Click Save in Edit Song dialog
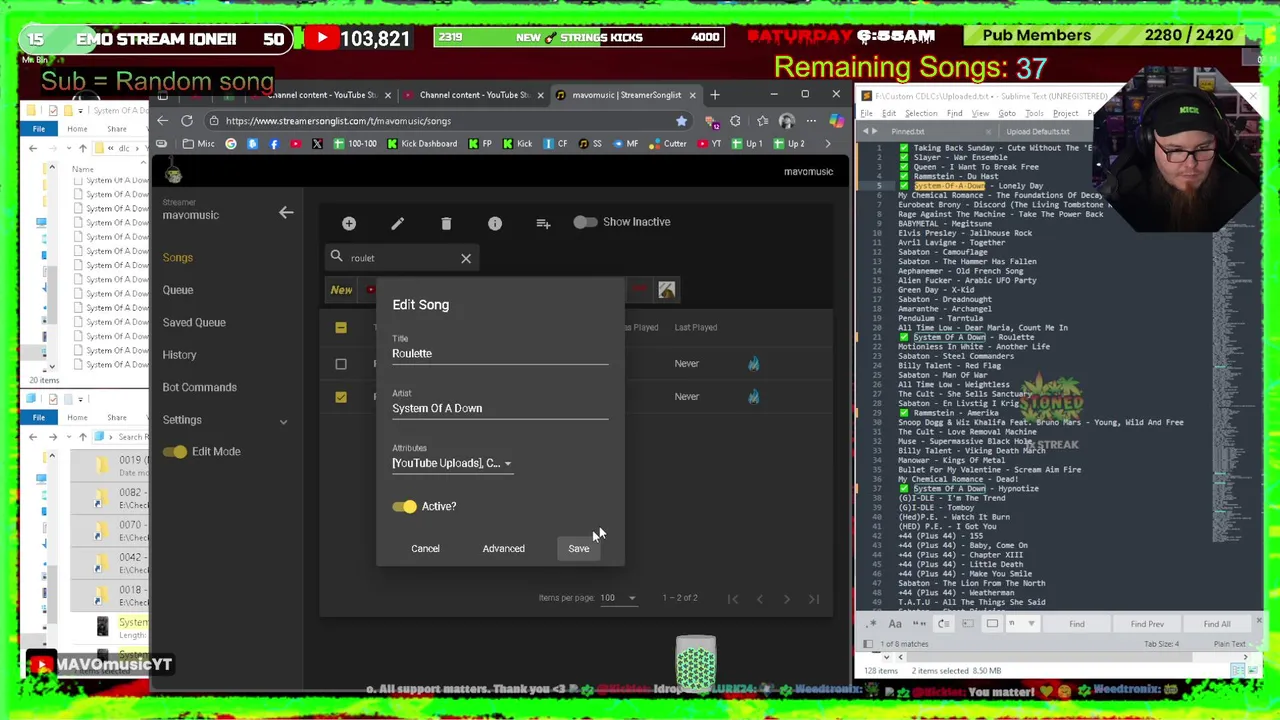 [579, 549]
